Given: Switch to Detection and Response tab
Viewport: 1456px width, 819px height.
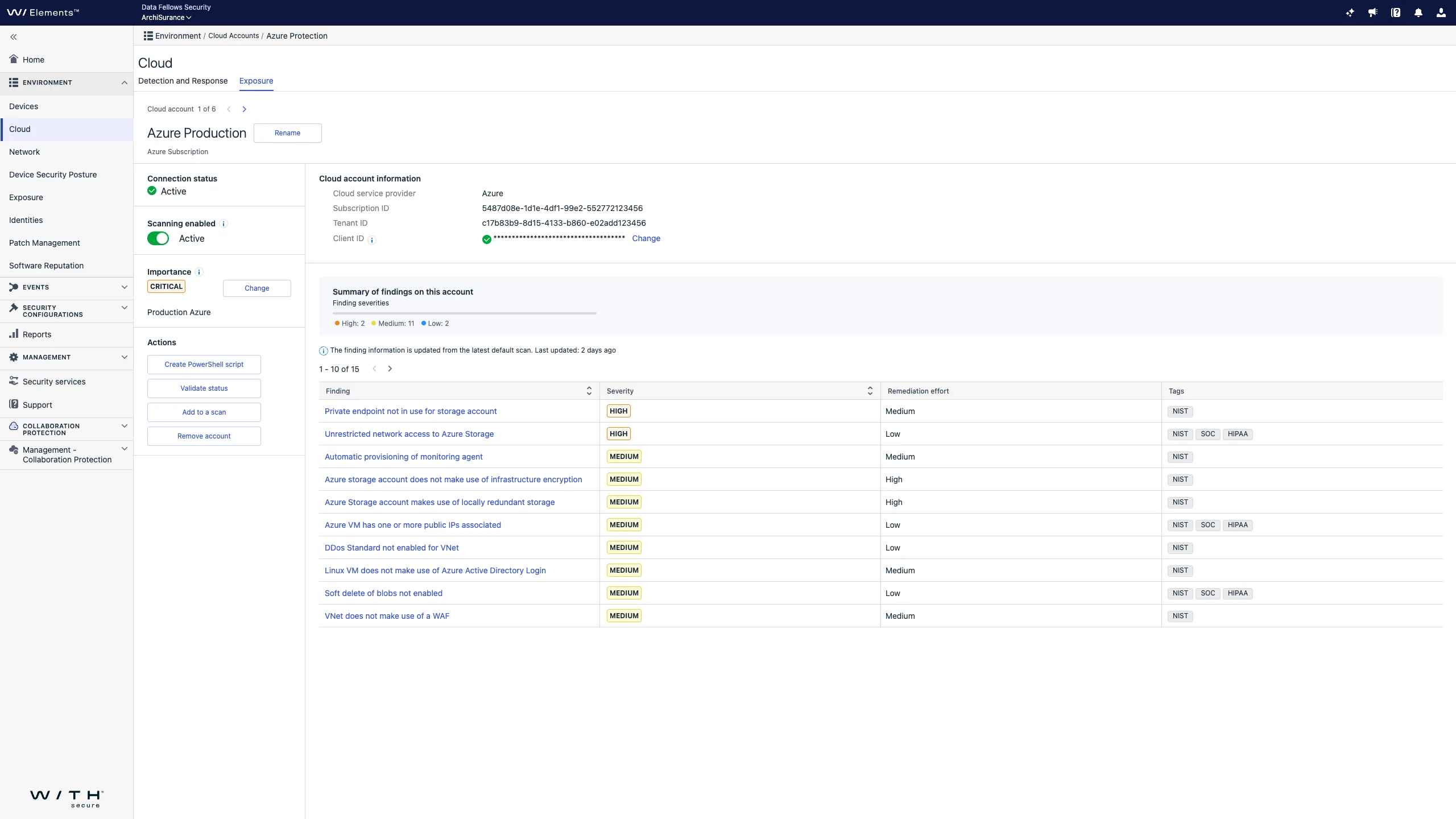Looking at the screenshot, I should [183, 81].
